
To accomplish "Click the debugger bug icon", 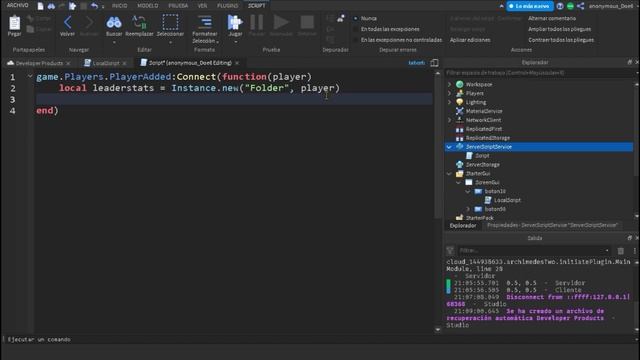I will click(340, 18).
